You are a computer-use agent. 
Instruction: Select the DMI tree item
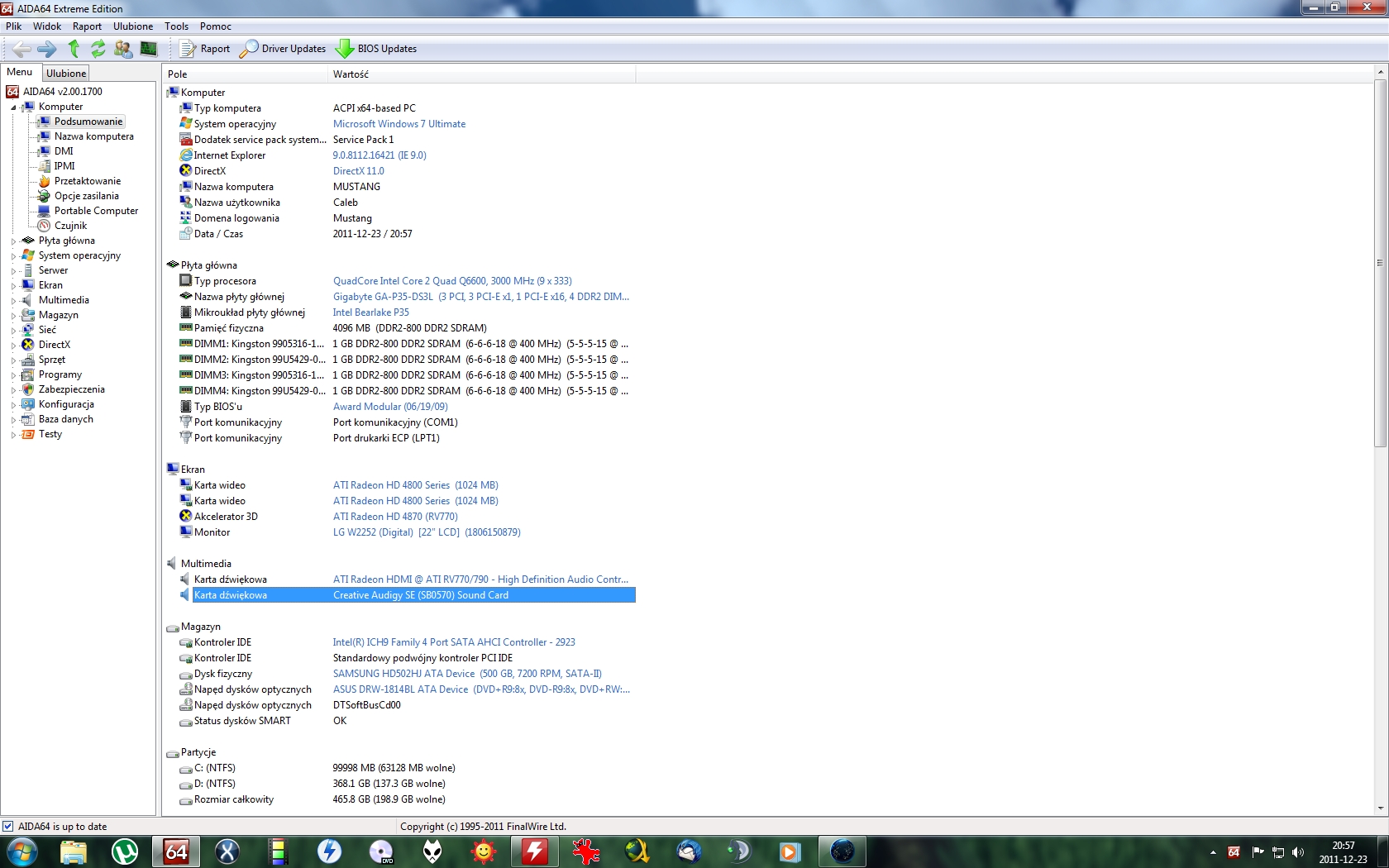[x=64, y=151]
